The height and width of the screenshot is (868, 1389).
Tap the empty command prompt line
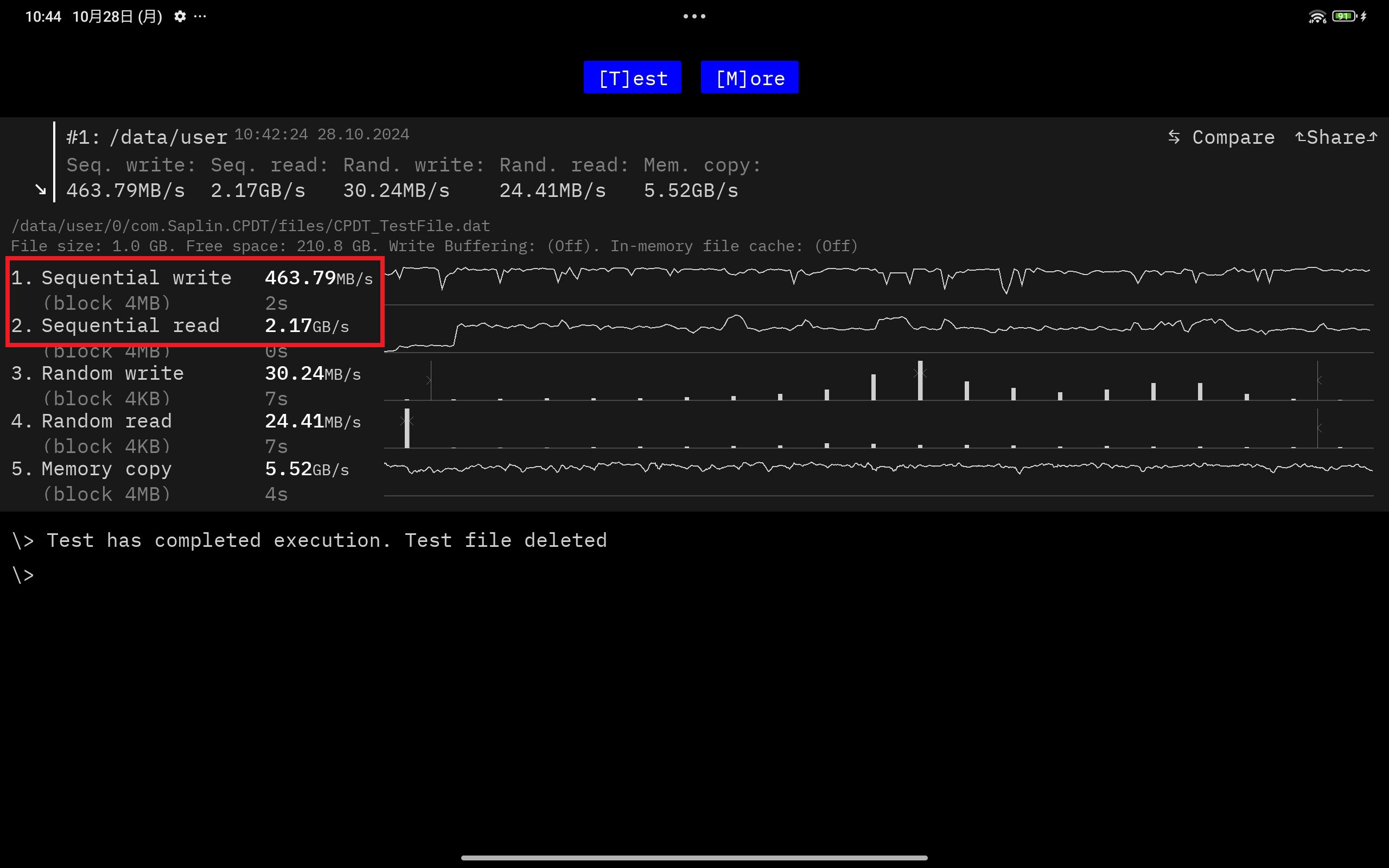tap(23, 575)
